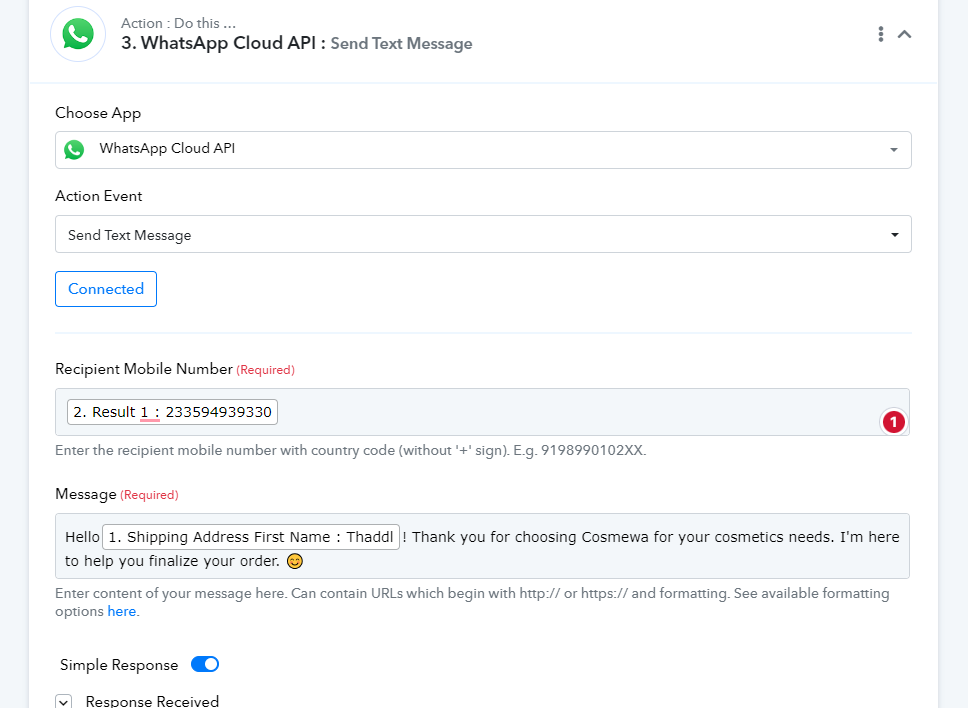Click the Recipient Mobile Number field
Viewport: 968px width, 708px height.
[x=482, y=412]
